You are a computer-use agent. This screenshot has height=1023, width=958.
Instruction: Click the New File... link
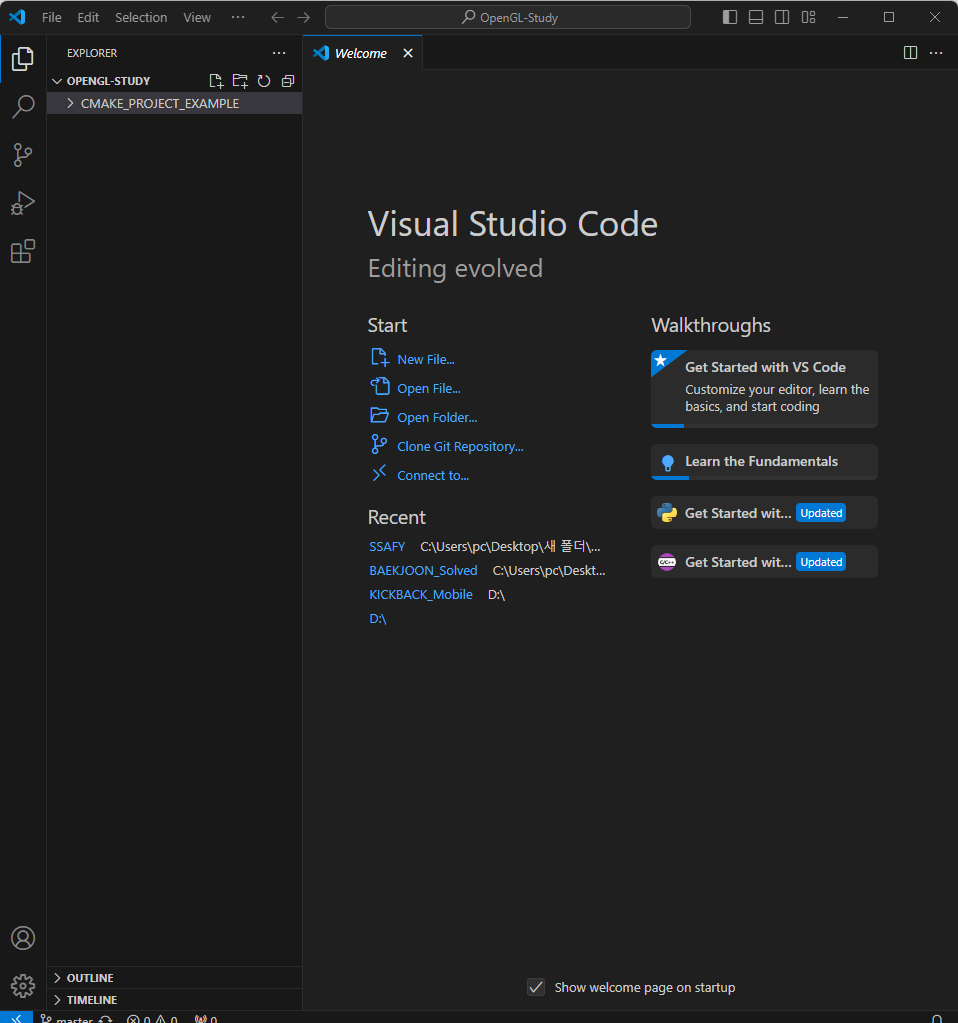pos(425,359)
